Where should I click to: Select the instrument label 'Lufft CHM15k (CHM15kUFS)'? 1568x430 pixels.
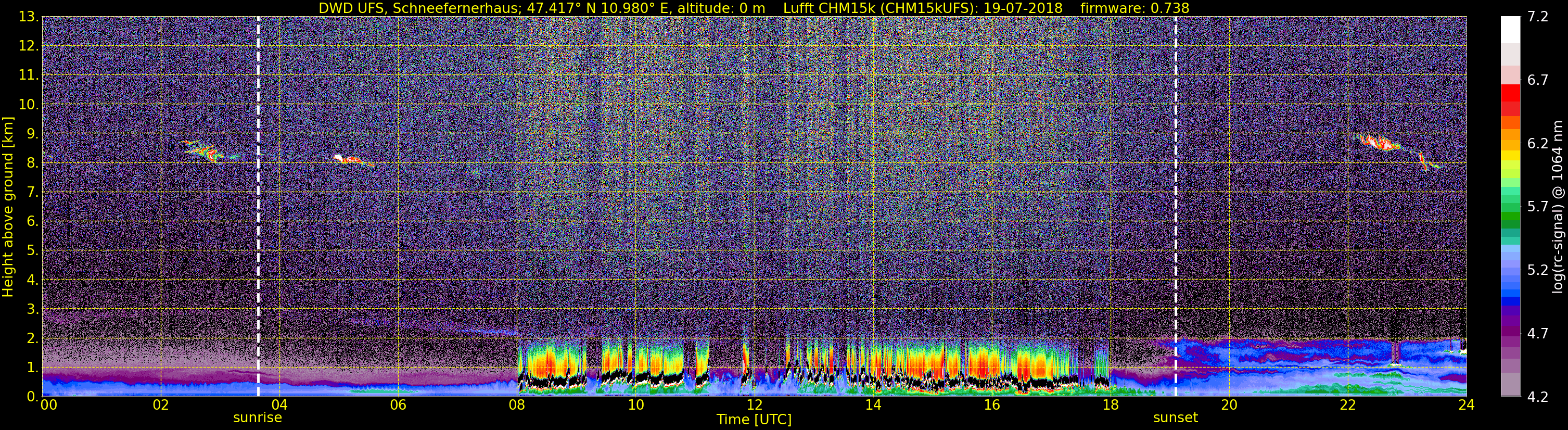(x=881, y=8)
